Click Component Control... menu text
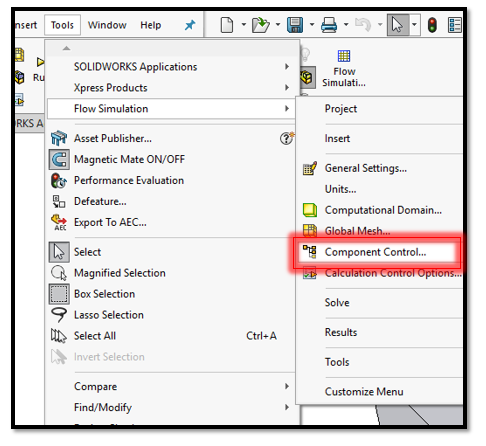Screen dimensions: 486x446 pos(375,252)
